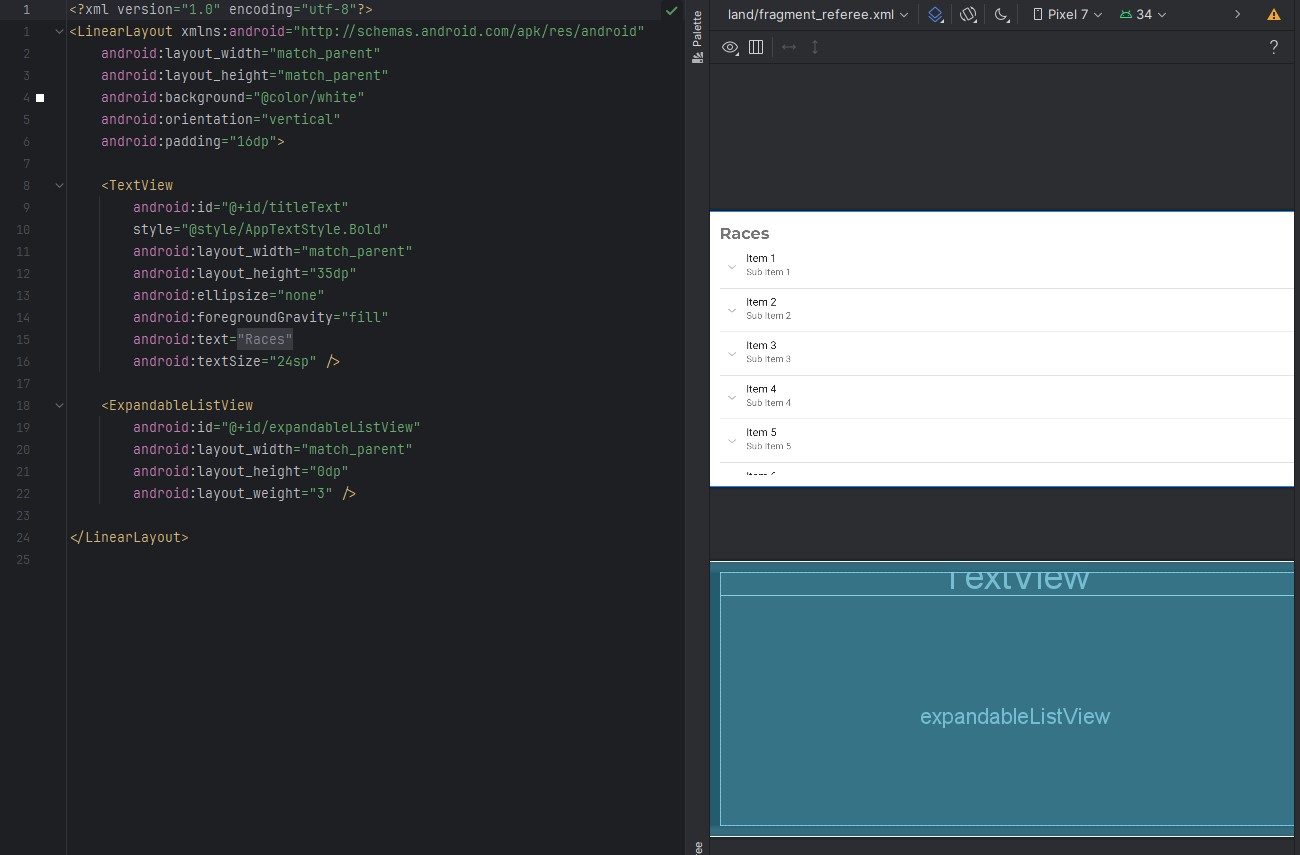Click the yellow warning triangle icon
Image resolution: width=1300 pixels, height=855 pixels.
[x=1274, y=15]
